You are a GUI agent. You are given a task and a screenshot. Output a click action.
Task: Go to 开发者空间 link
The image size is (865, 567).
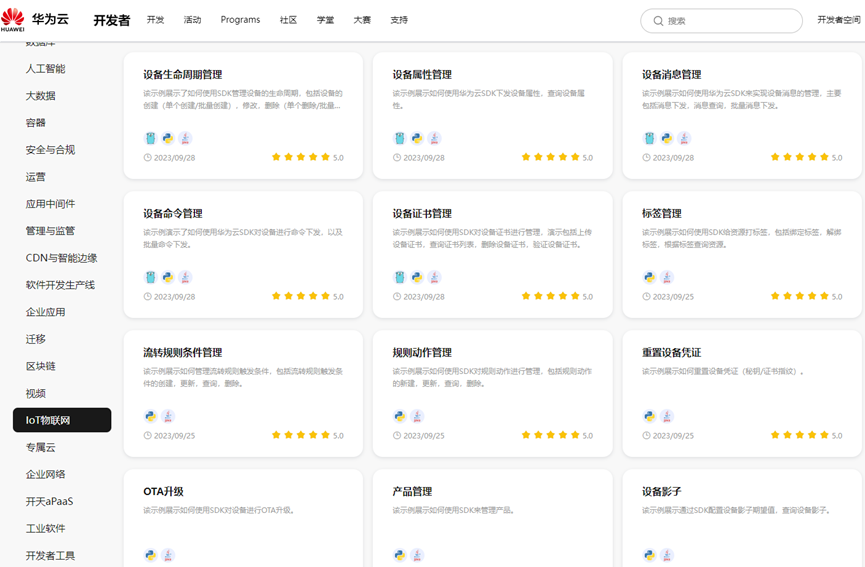click(x=839, y=20)
